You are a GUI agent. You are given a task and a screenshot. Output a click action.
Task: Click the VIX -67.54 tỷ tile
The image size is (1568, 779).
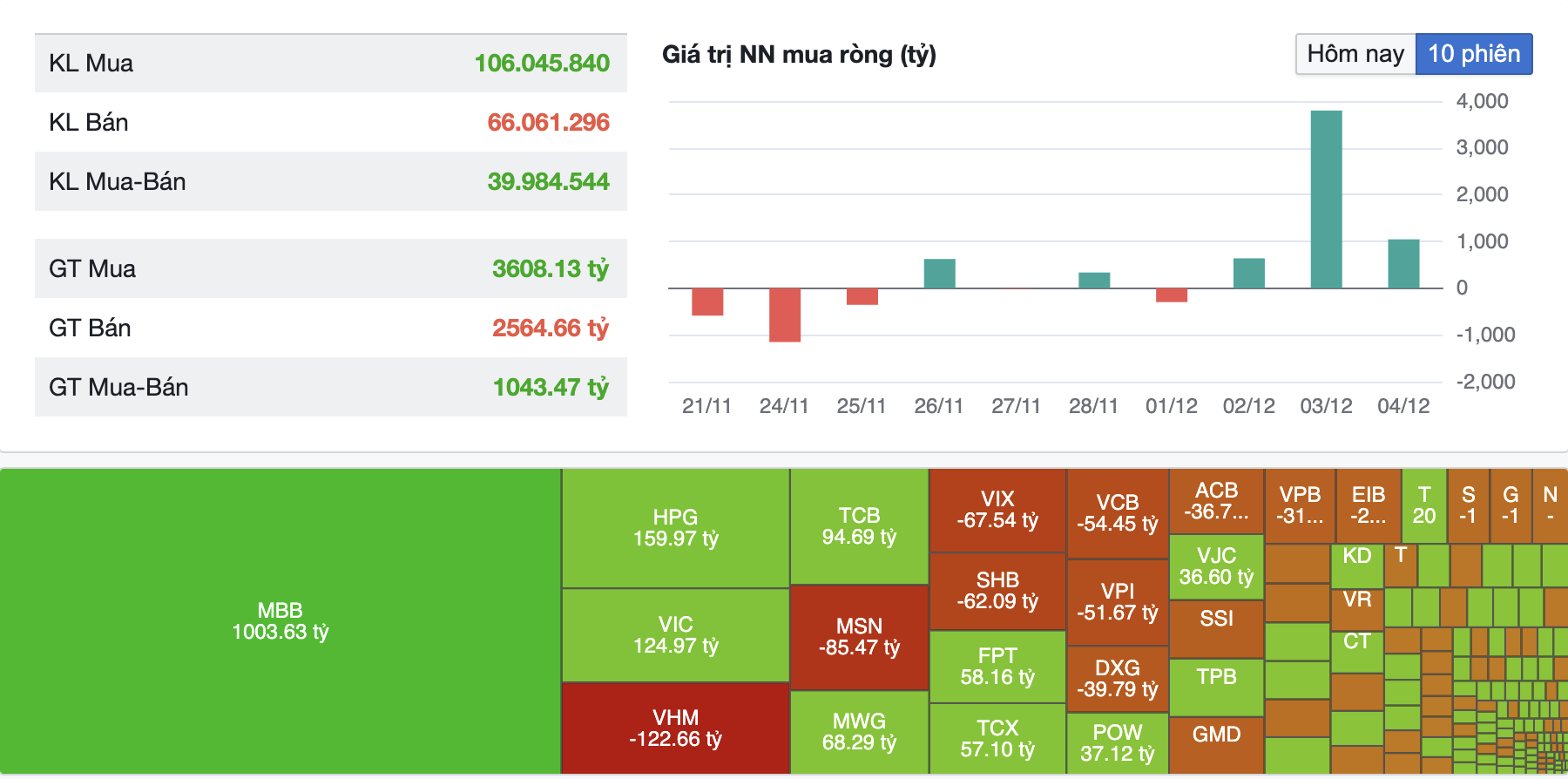tap(997, 510)
